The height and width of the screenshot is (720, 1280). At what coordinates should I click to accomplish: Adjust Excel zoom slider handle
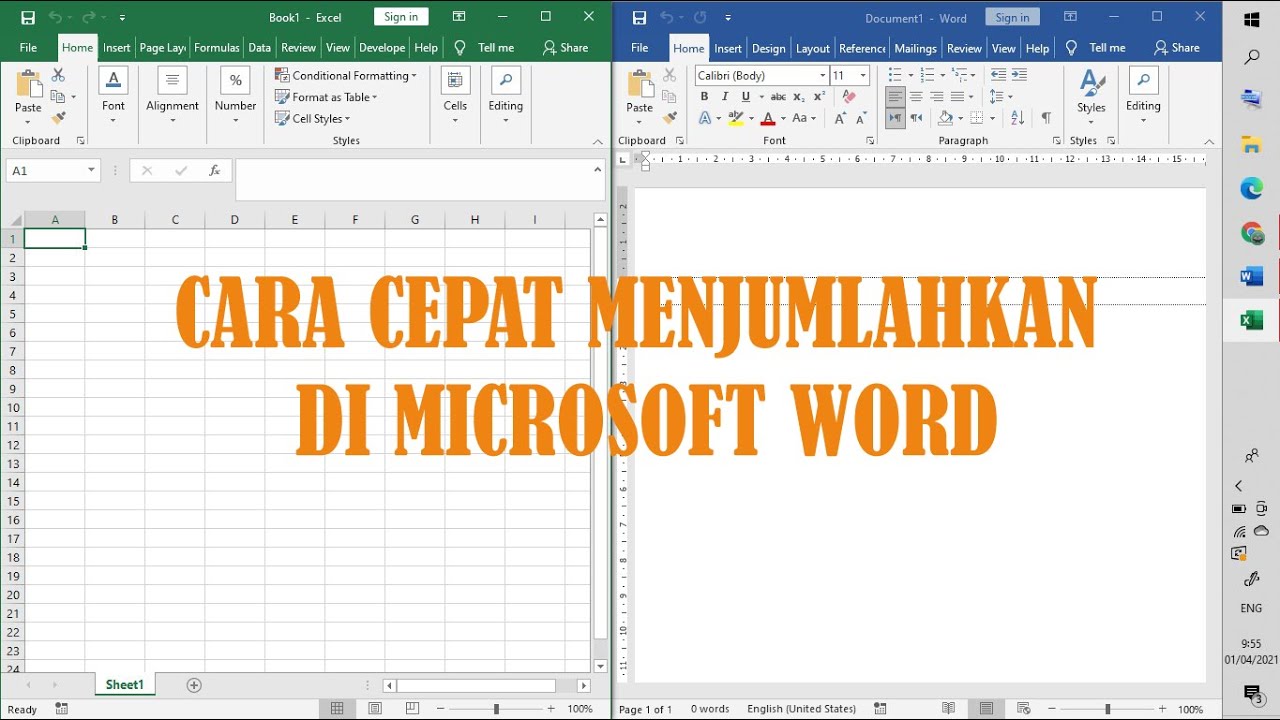pos(496,709)
